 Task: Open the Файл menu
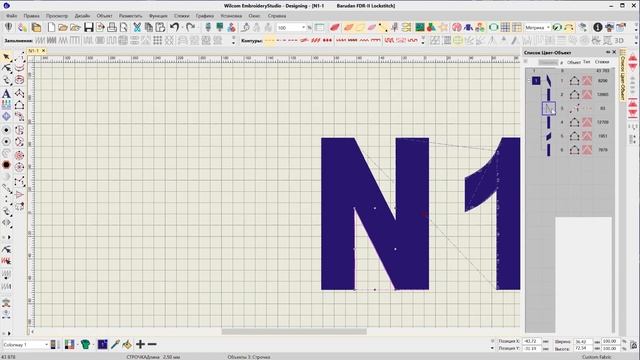click(11, 16)
